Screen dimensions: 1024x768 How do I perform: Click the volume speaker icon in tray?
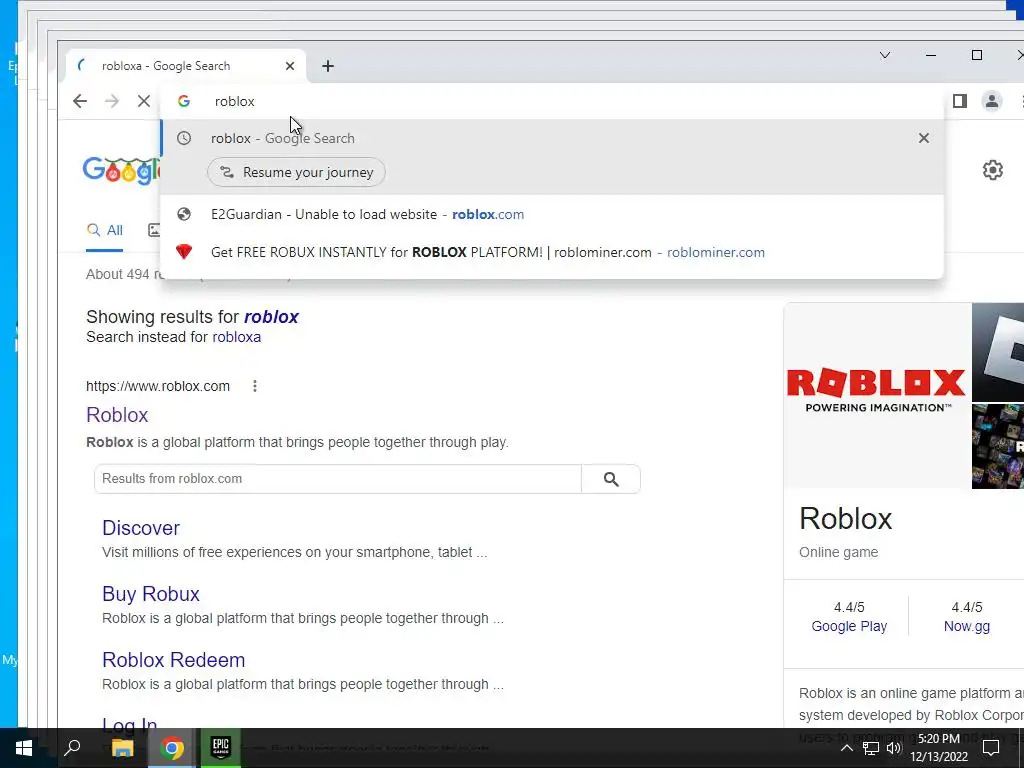pyautogui.click(x=894, y=748)
